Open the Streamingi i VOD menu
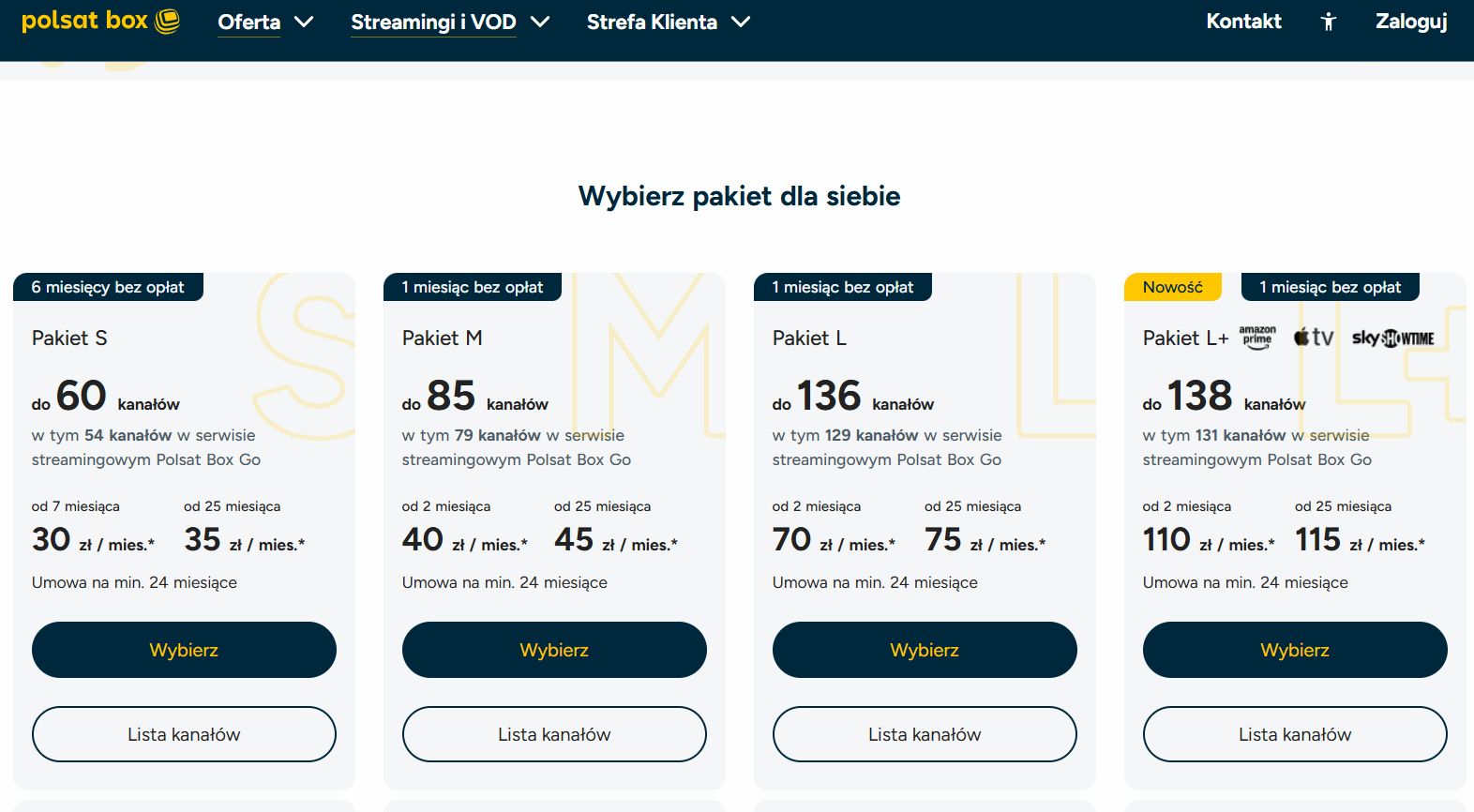This screenshot has width=1474, height=812. 433,22
